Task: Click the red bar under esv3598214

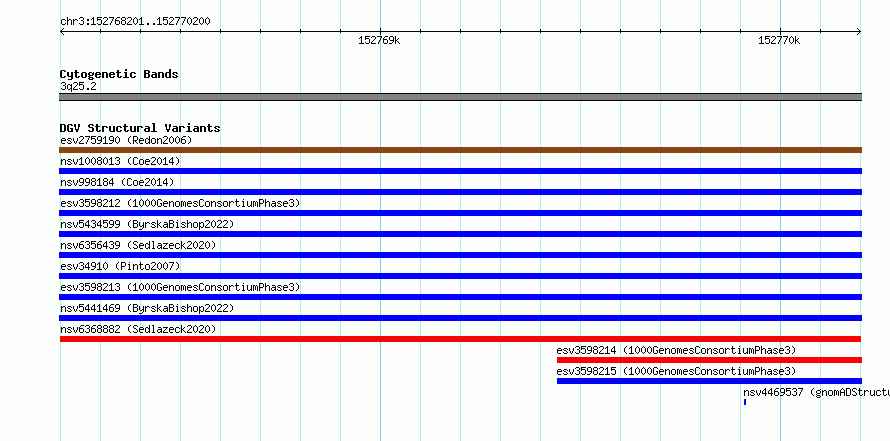Action: click(709, 360)
